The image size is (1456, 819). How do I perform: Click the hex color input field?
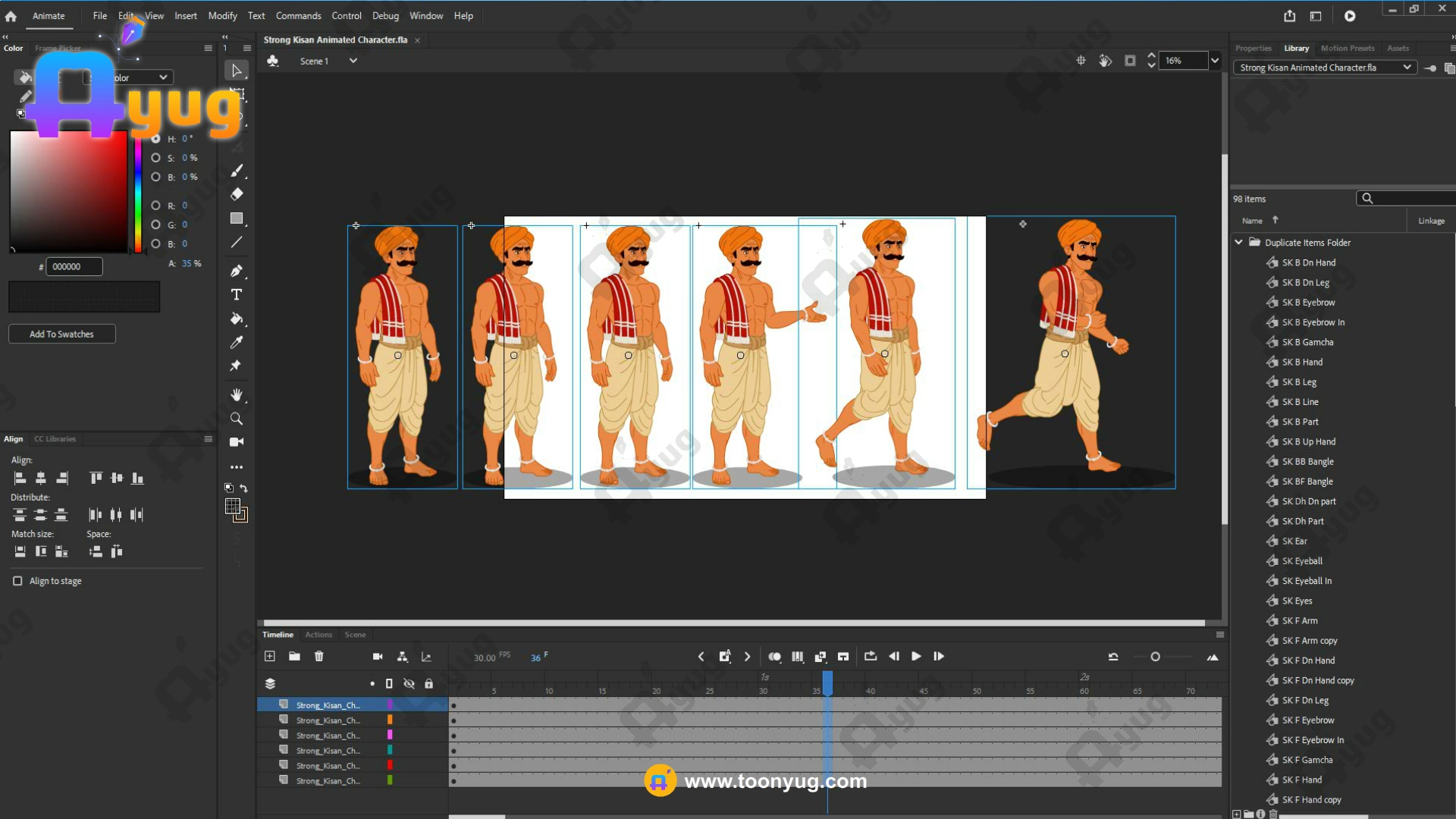pyautogui.click(x=74, y=267)
